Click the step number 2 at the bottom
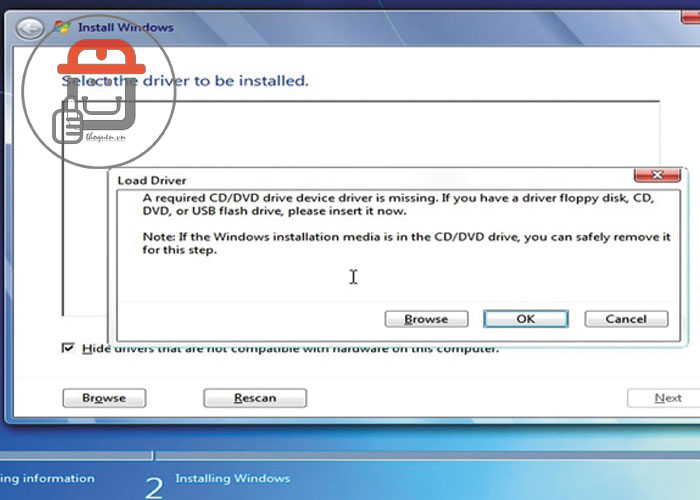Image resolution: width=700 pixels, height=500 pixels. pos(154,488)
